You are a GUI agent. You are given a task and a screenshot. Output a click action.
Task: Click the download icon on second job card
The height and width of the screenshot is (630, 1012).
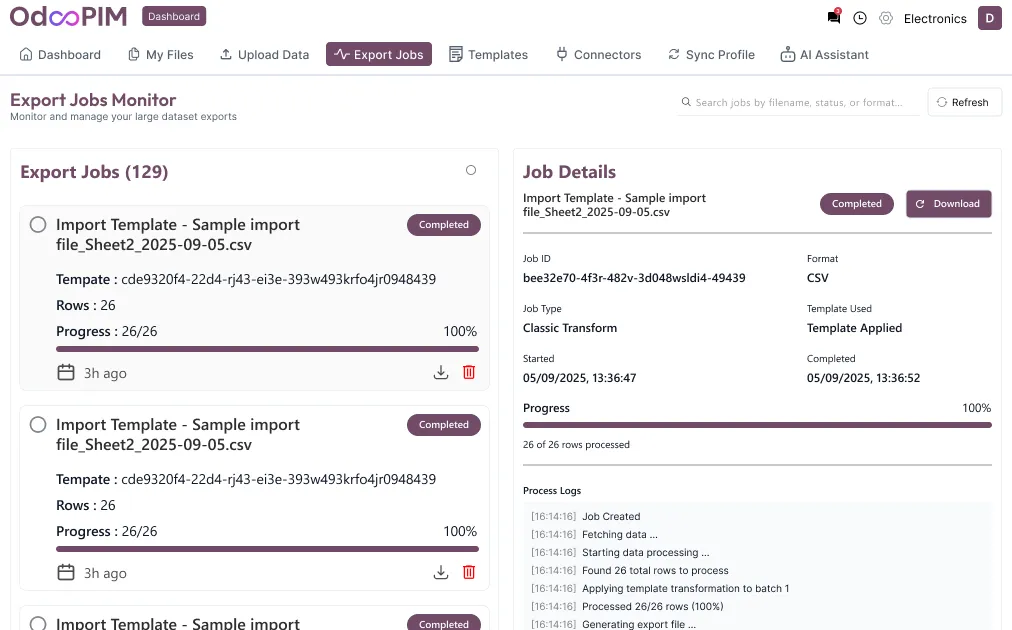[x=440, y=573]
